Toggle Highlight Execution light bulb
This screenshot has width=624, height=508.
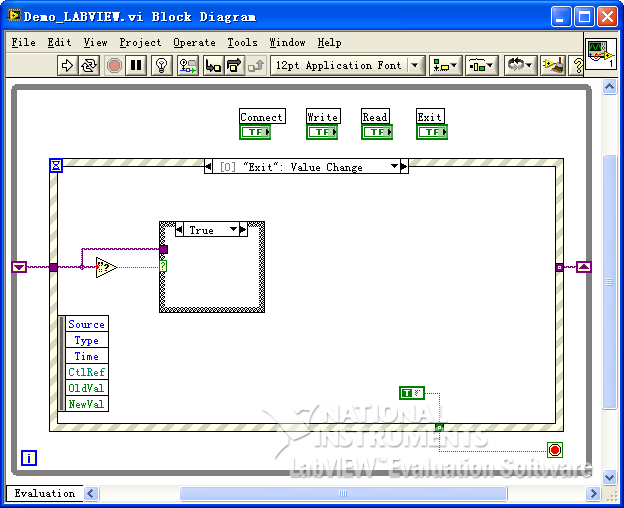pos(162,66)
